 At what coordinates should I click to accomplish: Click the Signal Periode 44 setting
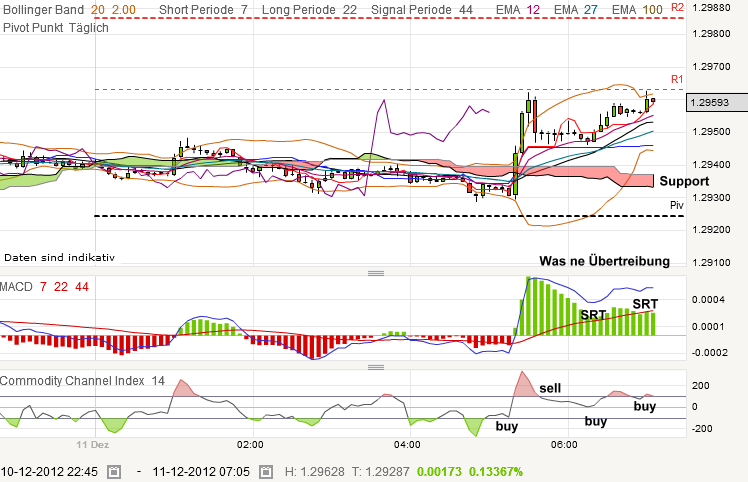(422, 10)
